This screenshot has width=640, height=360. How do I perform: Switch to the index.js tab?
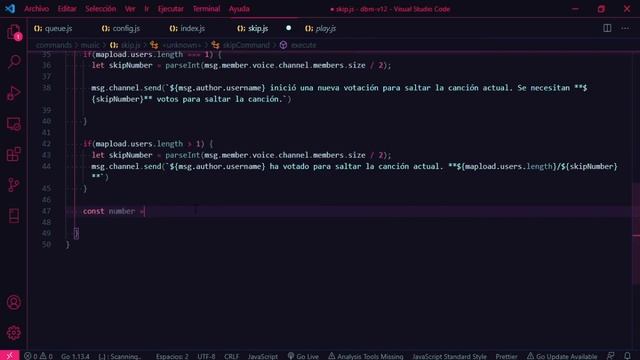pos(193,28)
